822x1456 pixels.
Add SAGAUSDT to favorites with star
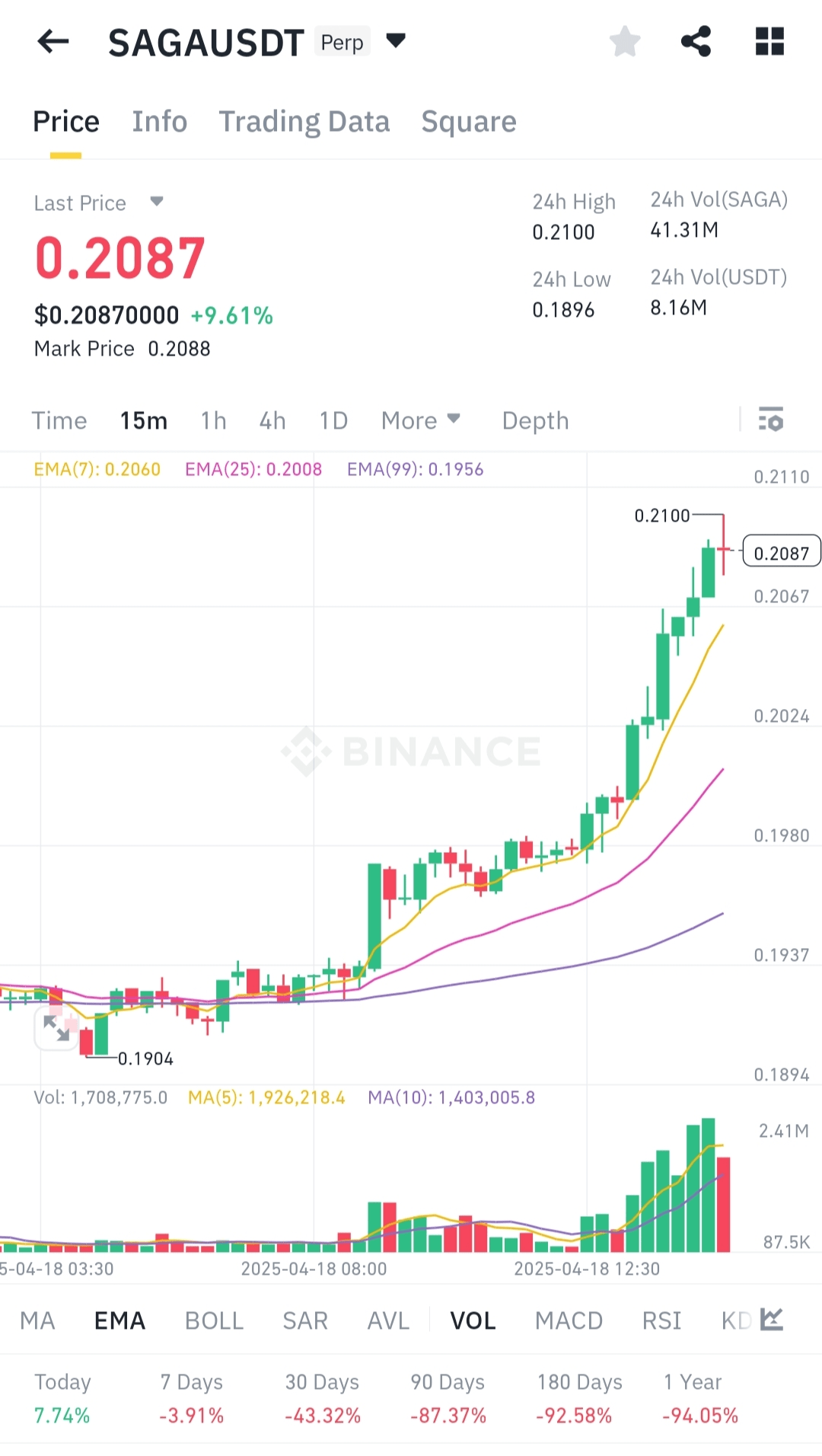[x=625, y=41]
